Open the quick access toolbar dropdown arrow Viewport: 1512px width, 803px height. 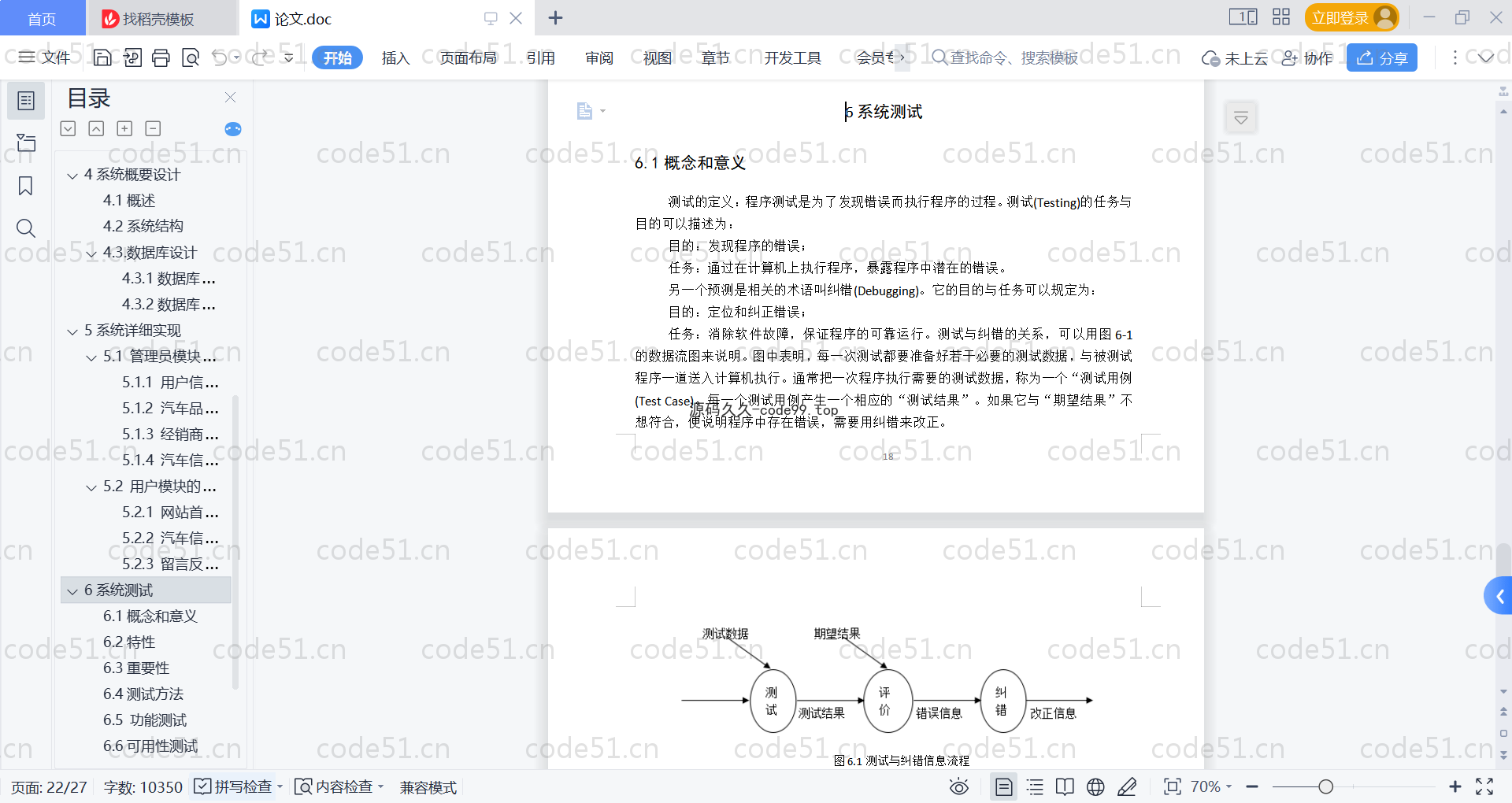coord(289,57)
